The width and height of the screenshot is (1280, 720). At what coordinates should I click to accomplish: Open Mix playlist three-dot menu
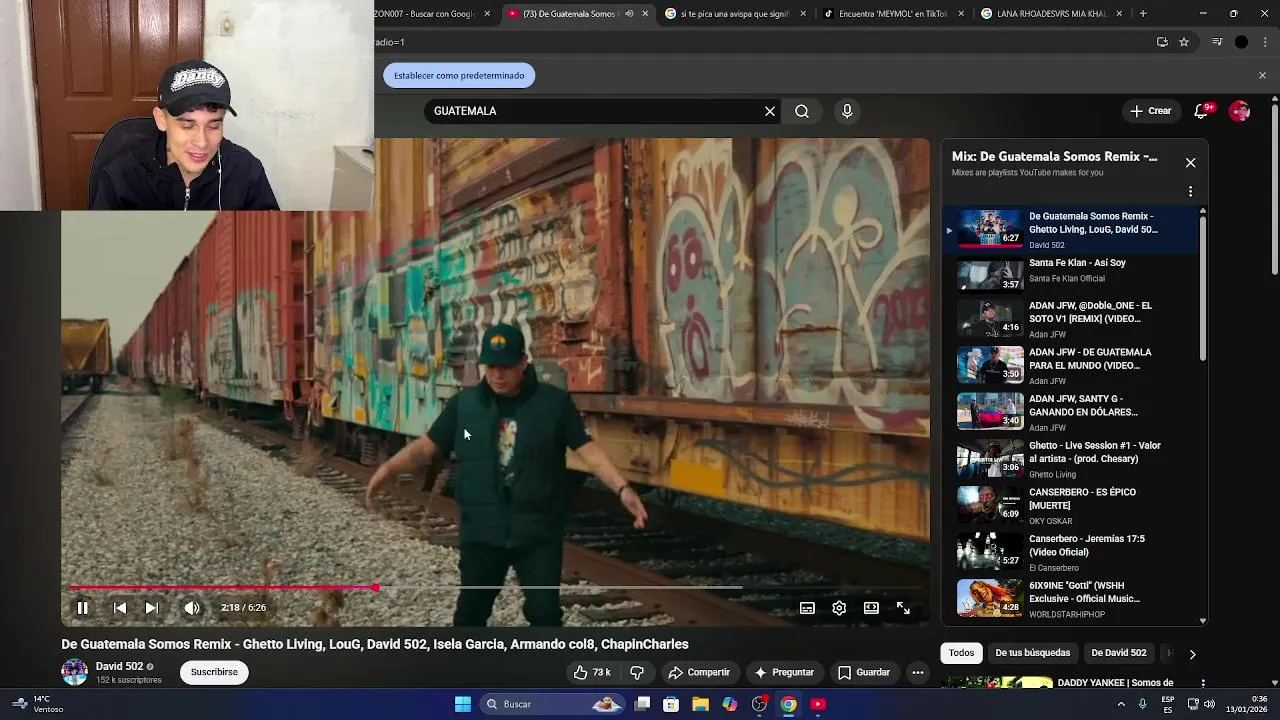pos(1190,191)
